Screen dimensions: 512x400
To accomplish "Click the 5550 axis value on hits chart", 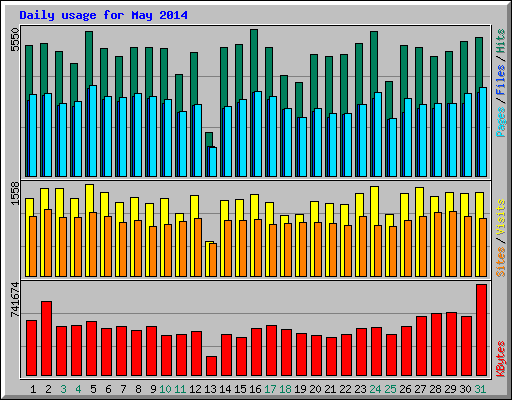I will coord(15,40).
